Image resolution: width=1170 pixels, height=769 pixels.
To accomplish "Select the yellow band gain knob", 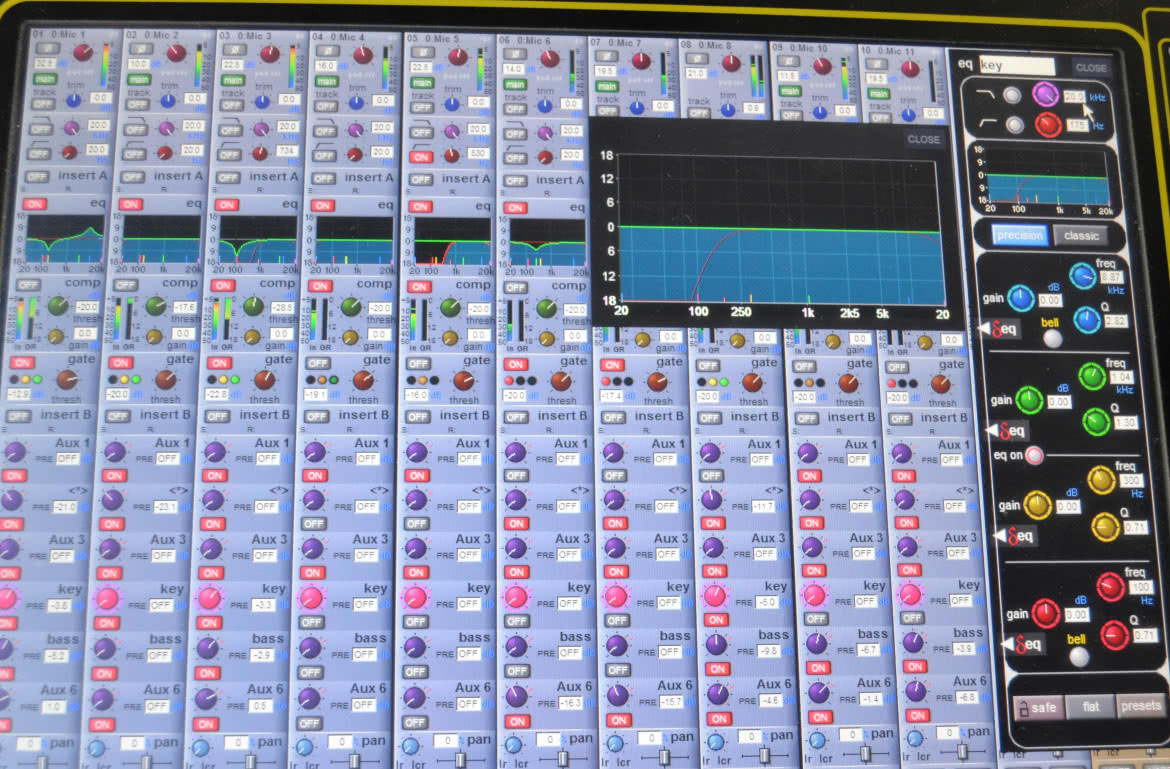I will click(x=1037, y=505).
